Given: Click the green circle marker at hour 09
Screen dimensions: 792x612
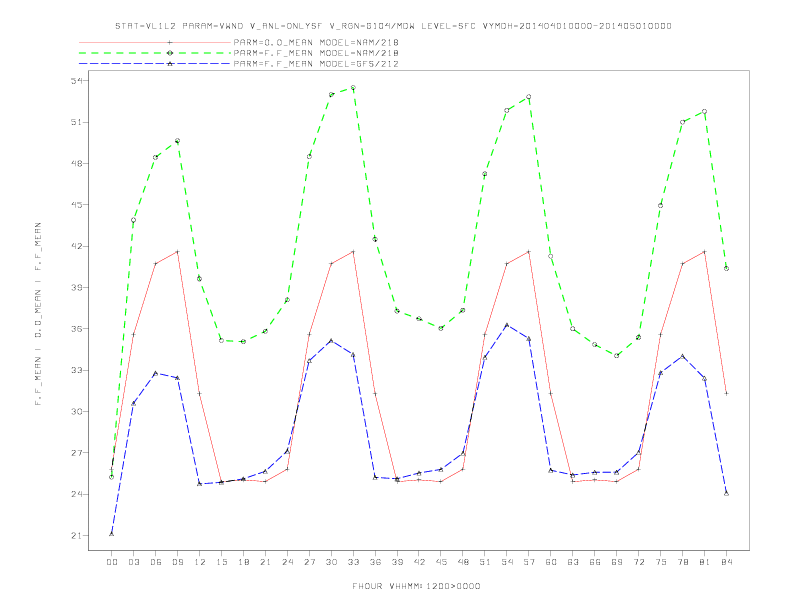Looking at the screenshot, I should pos(177,141).
